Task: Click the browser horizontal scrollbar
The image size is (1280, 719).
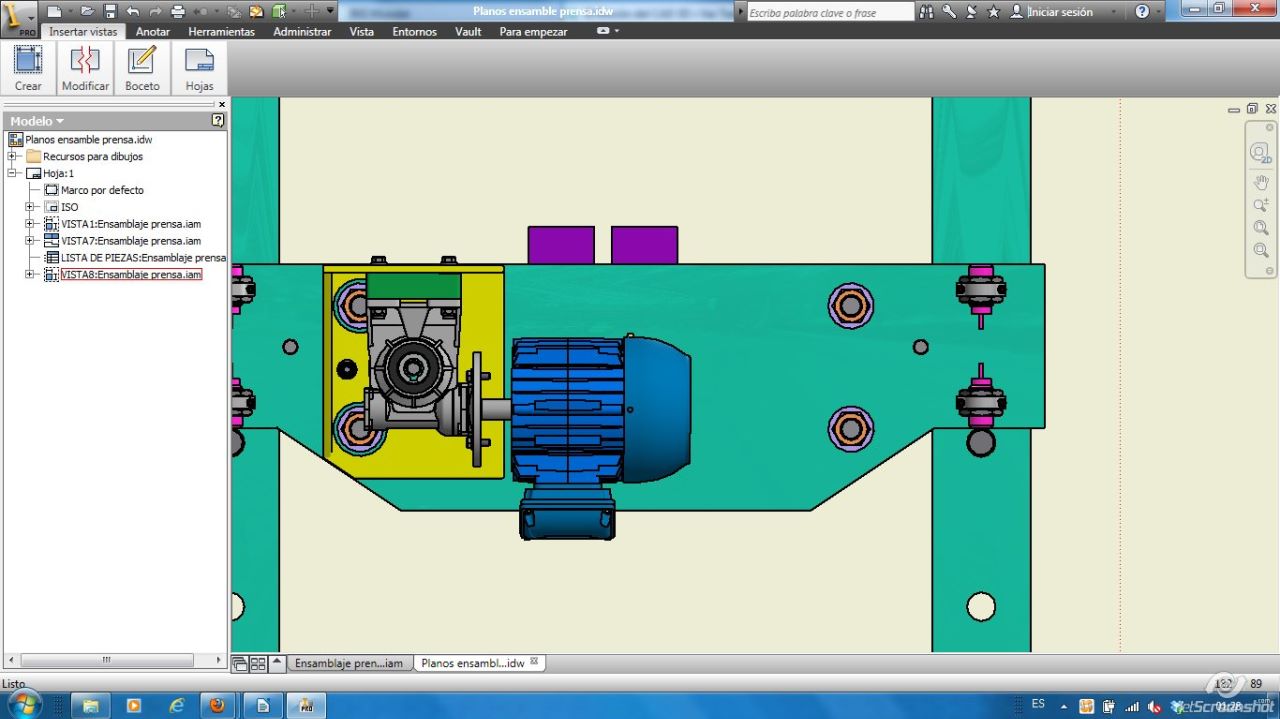Action: click(107, 660)
